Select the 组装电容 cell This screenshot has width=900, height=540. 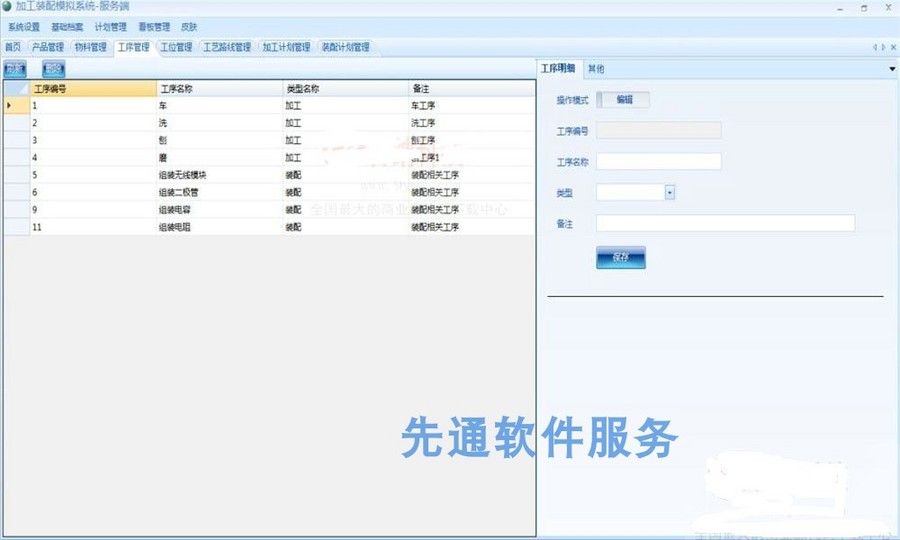pyautogui.click(x=219, y=210)
